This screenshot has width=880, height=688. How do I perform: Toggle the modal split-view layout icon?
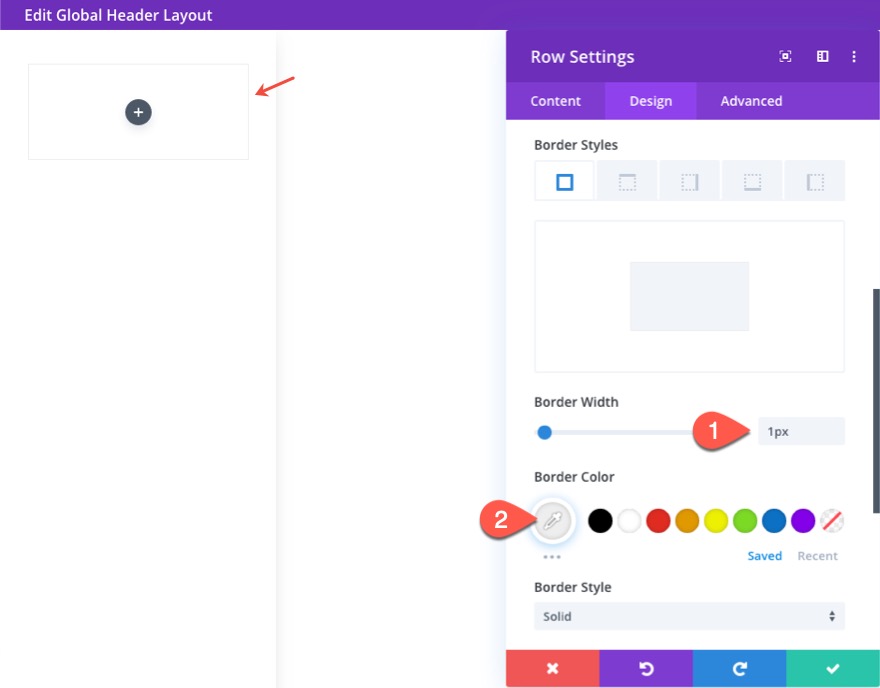[822, 56]
